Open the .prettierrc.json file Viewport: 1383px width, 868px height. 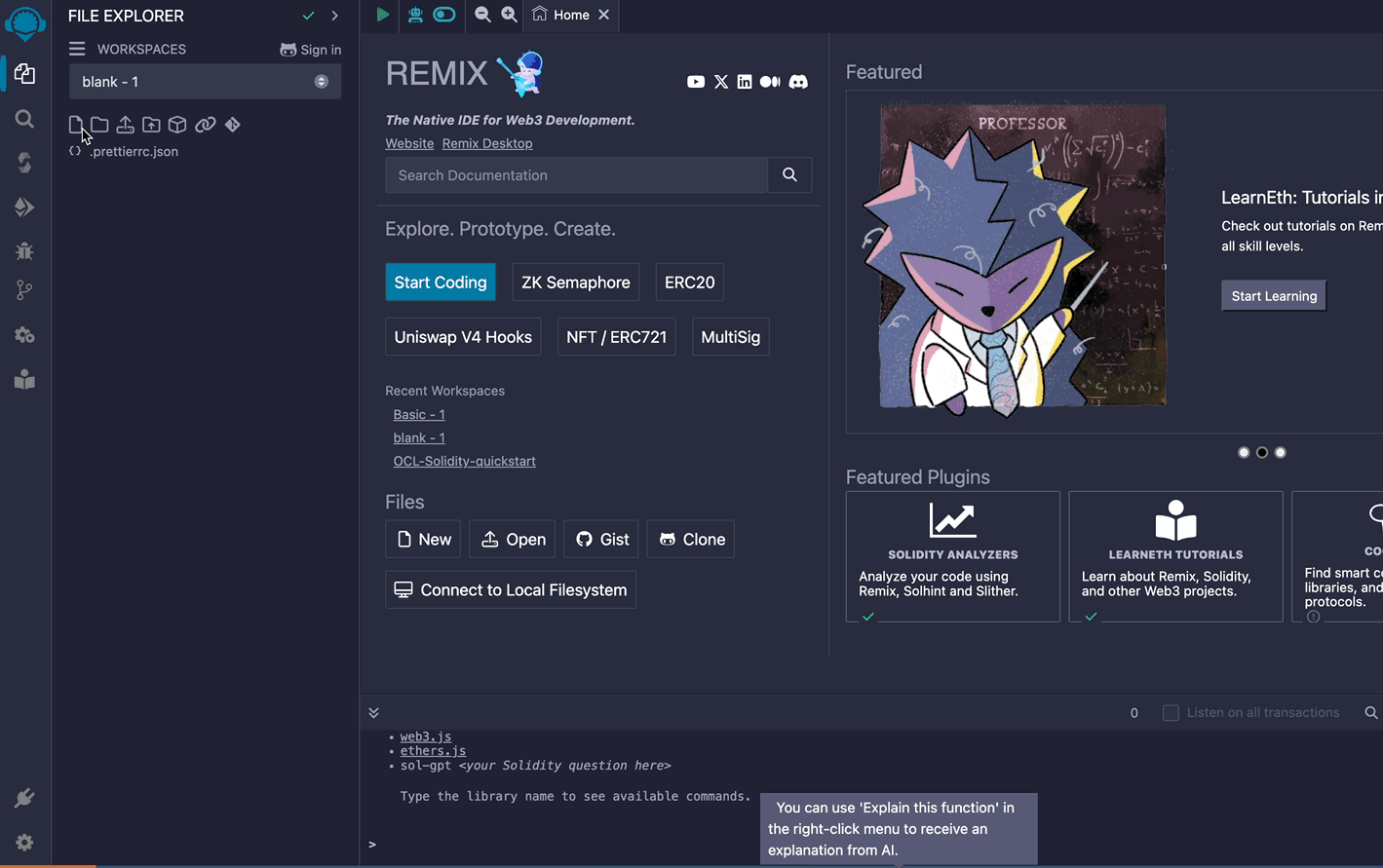134,152
